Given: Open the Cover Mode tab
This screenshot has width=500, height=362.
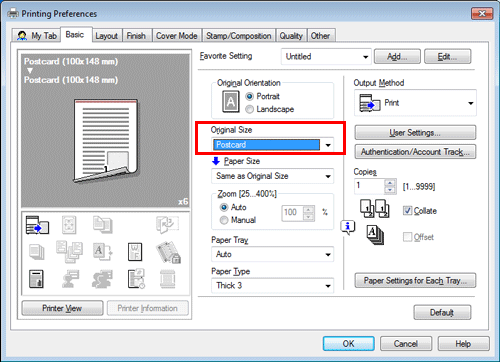Looking at the screenshot, I should coord(177,36).
